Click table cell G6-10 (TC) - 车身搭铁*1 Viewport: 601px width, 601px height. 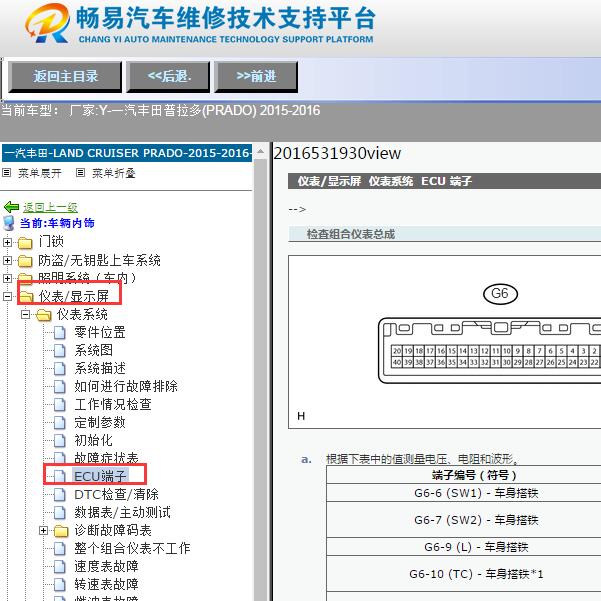476,574
